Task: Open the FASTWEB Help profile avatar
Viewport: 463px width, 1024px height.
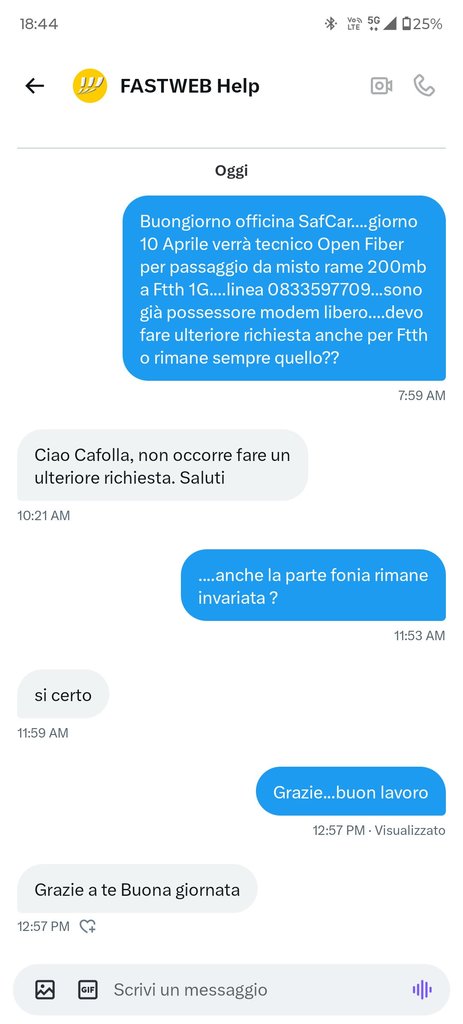Action: coord(89,86)
